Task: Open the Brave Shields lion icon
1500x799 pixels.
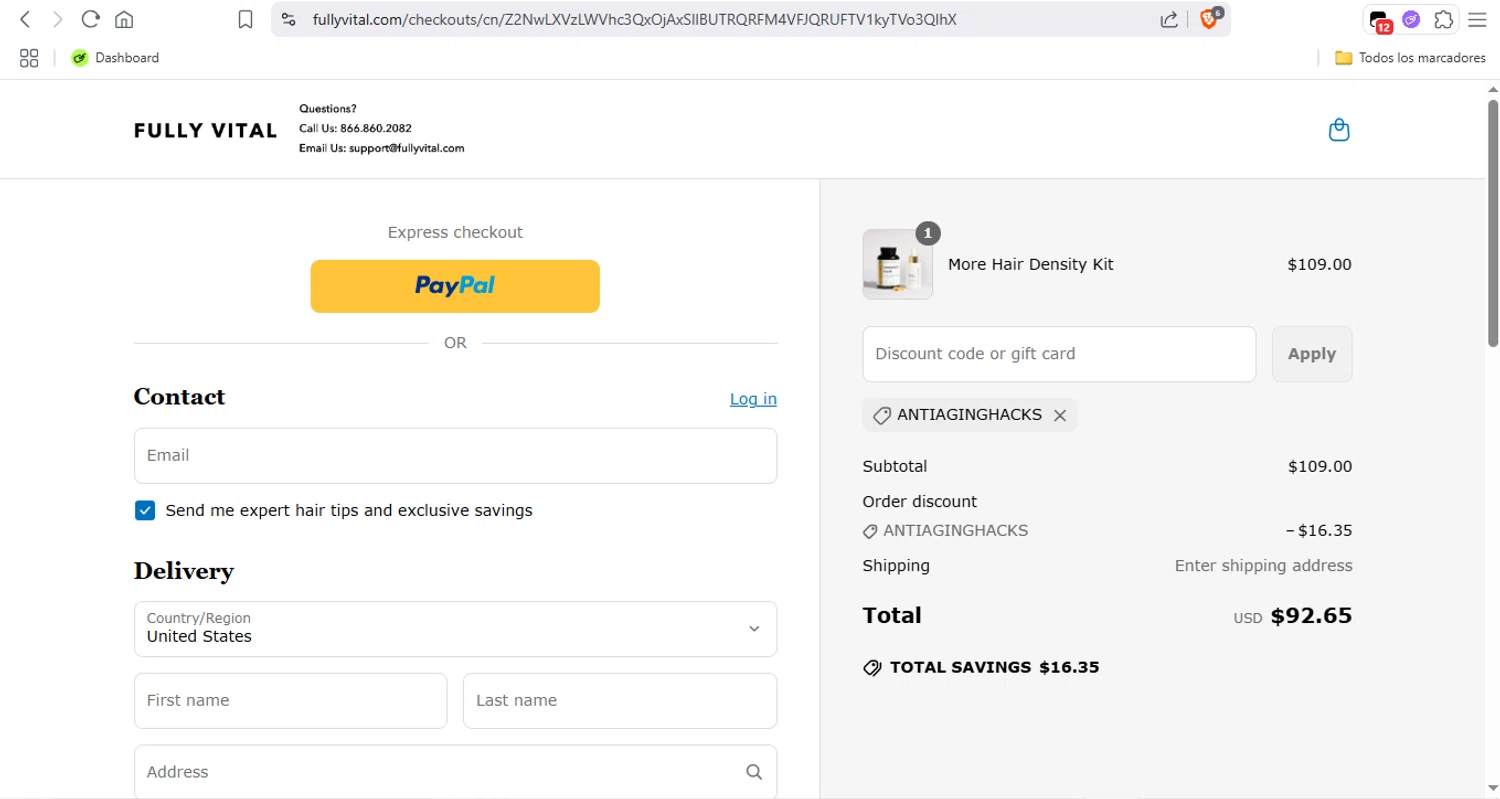Action: pyautogui.click(x=1210, y=18)
